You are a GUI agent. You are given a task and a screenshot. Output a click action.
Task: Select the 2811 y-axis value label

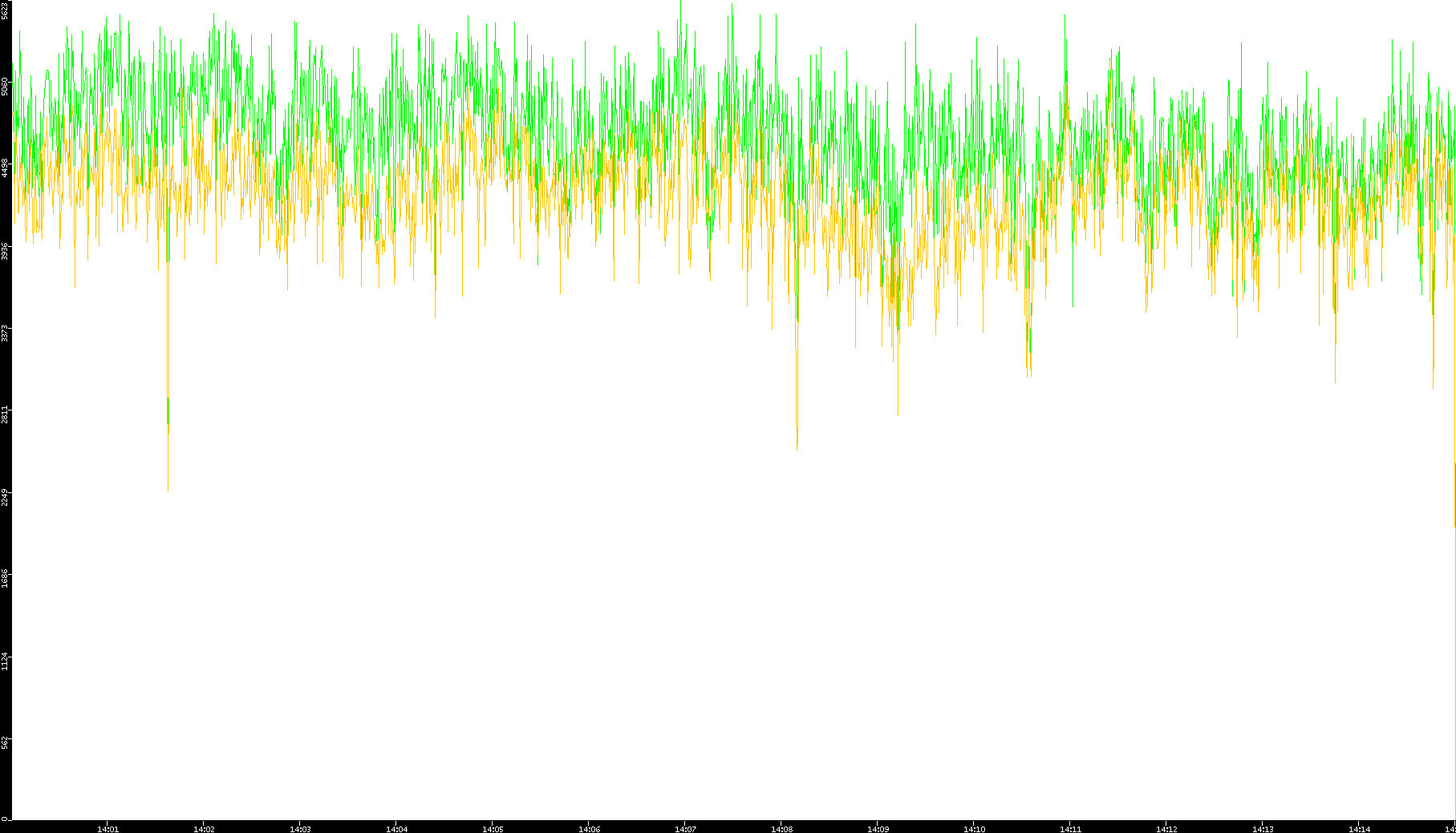pos(5,414)
